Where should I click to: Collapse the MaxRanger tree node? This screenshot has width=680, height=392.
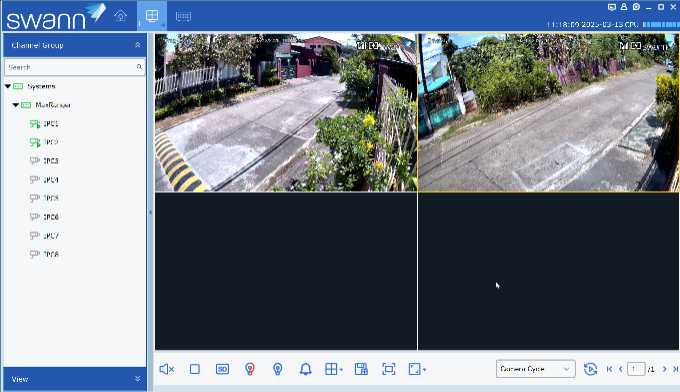[16, 105]
